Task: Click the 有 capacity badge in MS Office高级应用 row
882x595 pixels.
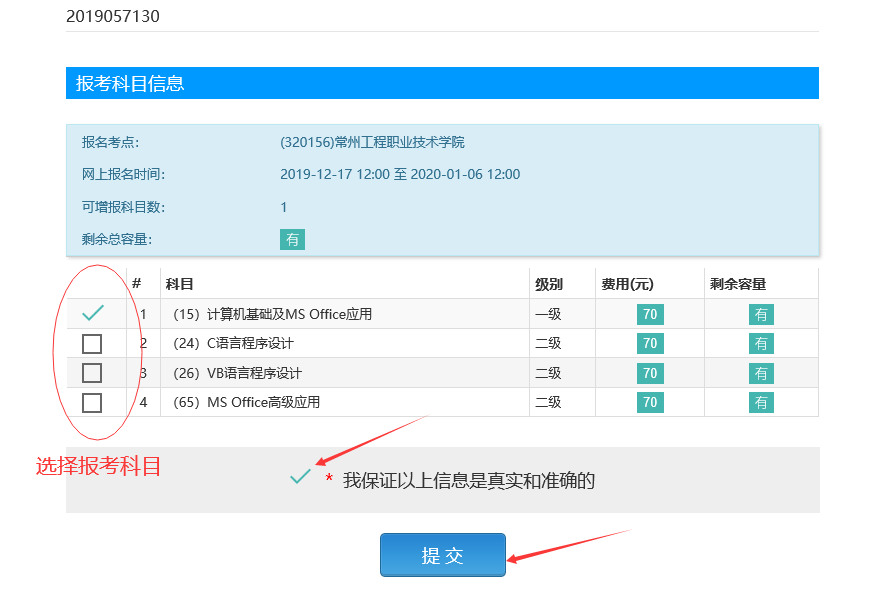Action: [761, 403]
